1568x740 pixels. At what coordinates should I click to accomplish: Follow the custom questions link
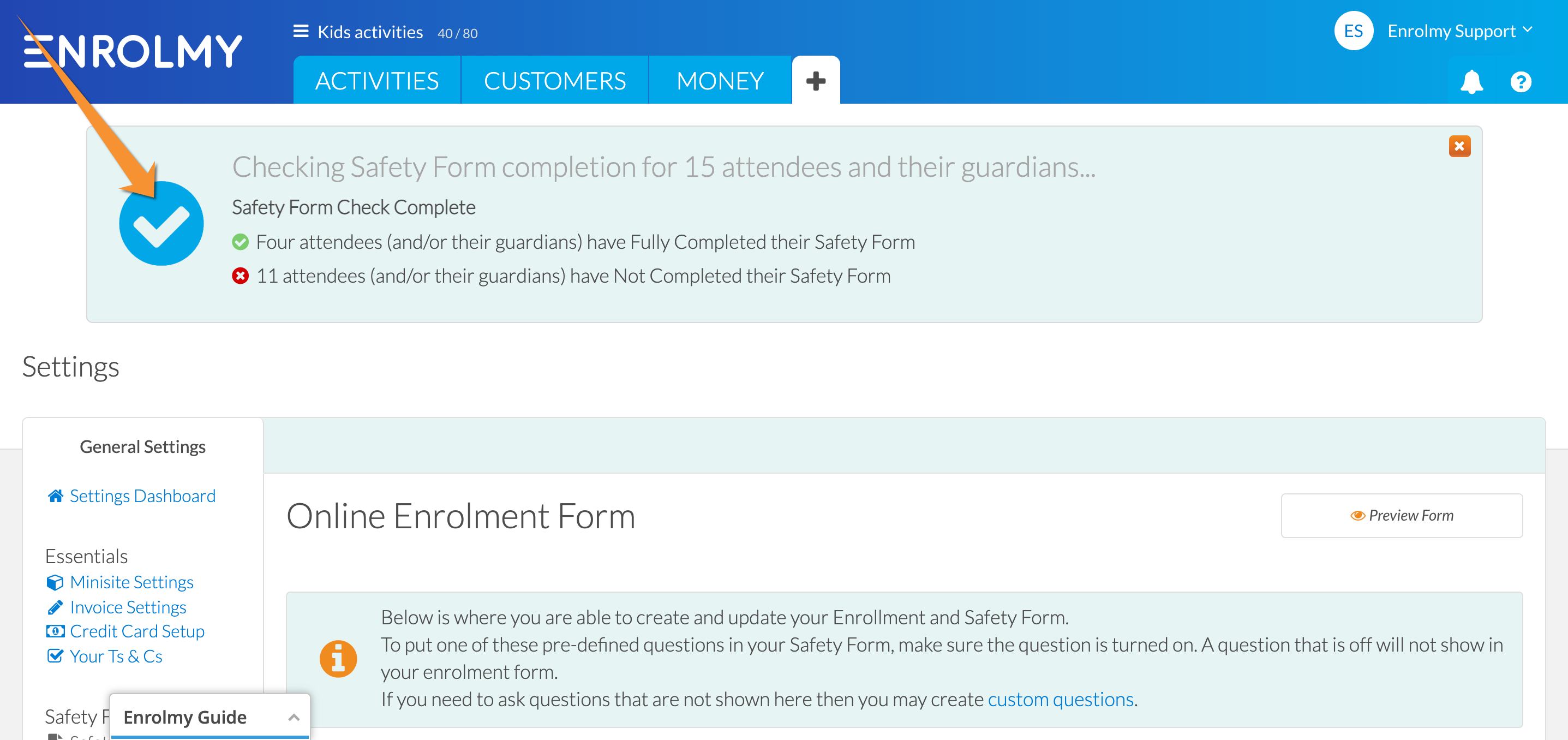[x=1061, y=699]
